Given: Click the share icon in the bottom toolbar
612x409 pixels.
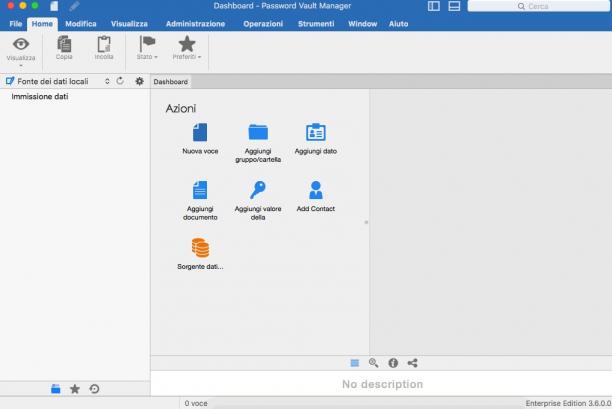Looking at the screenshot, I should click(412, 363).
